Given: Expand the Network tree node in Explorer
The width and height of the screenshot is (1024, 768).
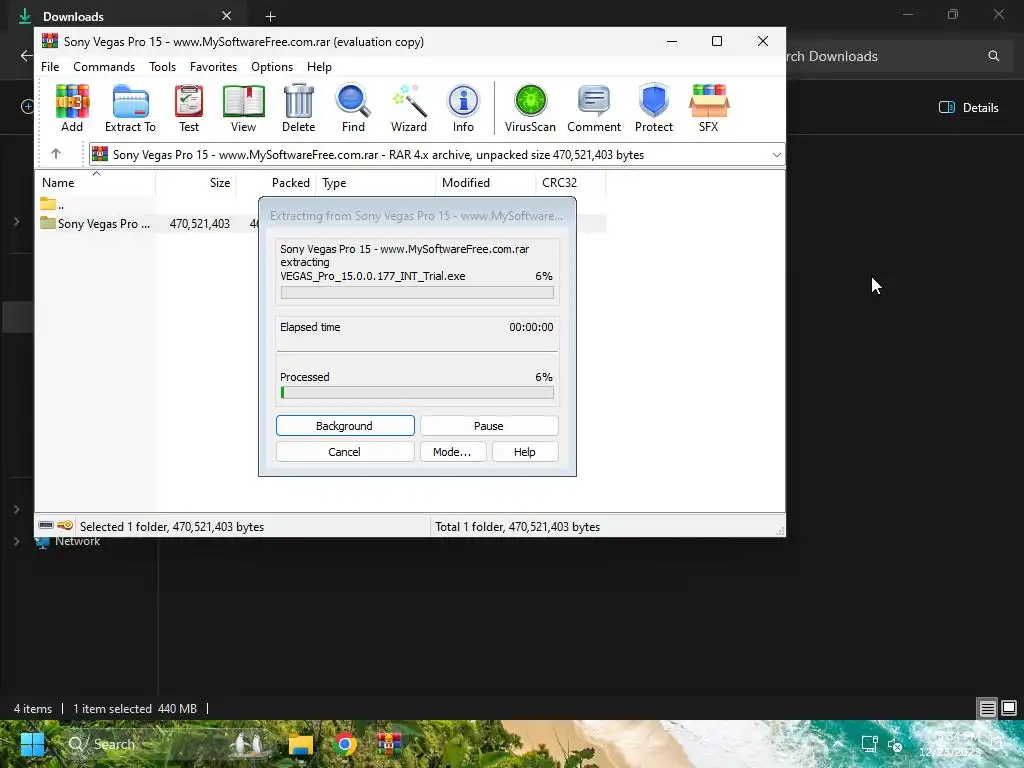Looking at the screenshot, I should [16, 541].
